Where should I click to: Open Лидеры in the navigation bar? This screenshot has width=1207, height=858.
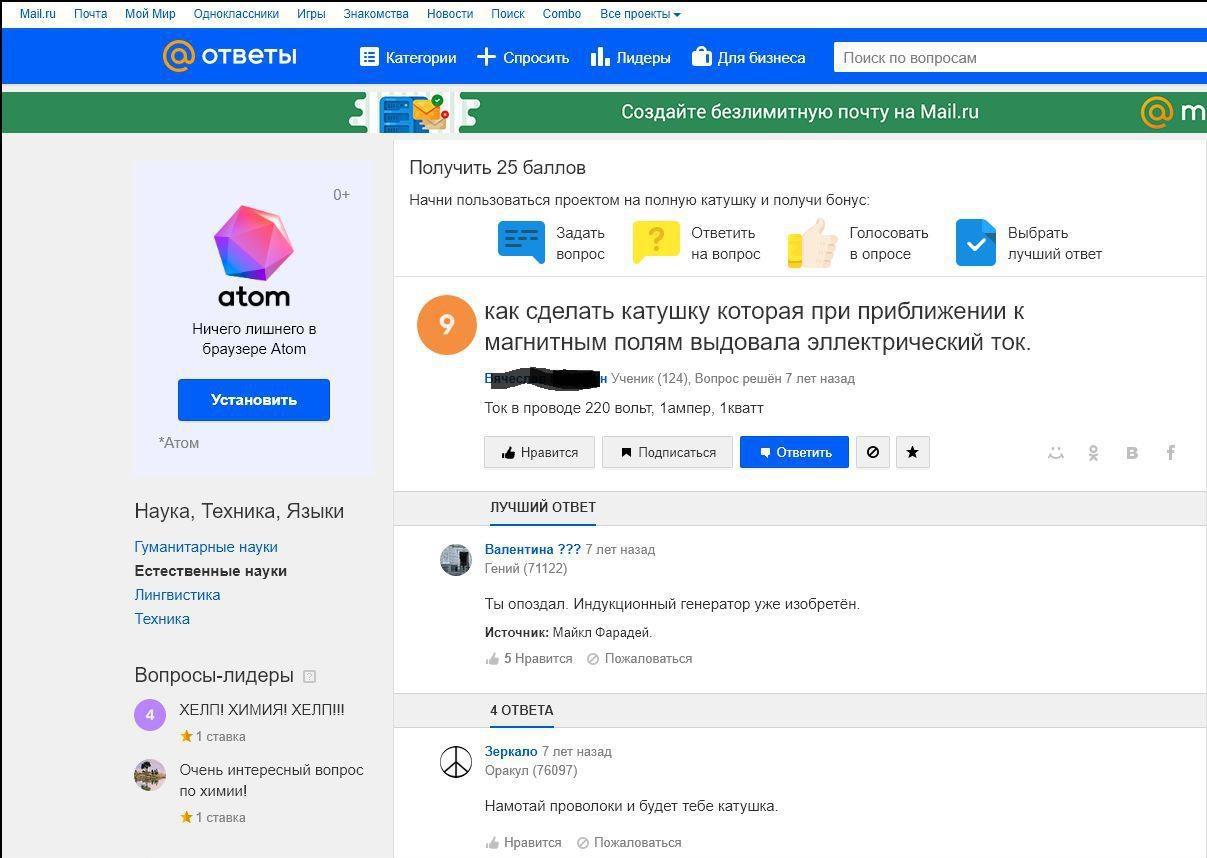630,57
